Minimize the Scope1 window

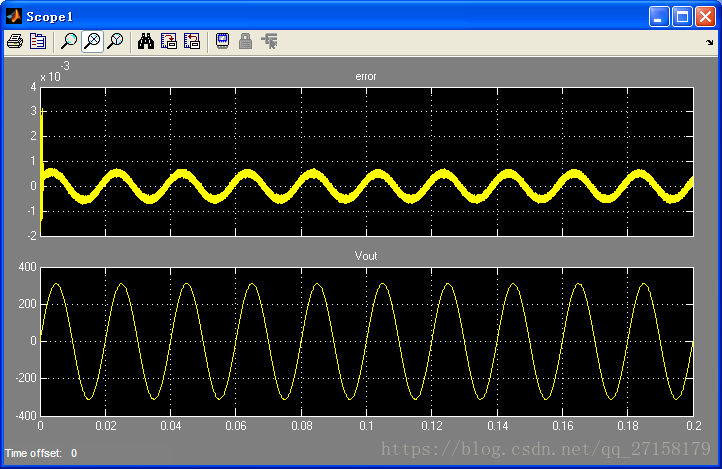tap(659, 17)
